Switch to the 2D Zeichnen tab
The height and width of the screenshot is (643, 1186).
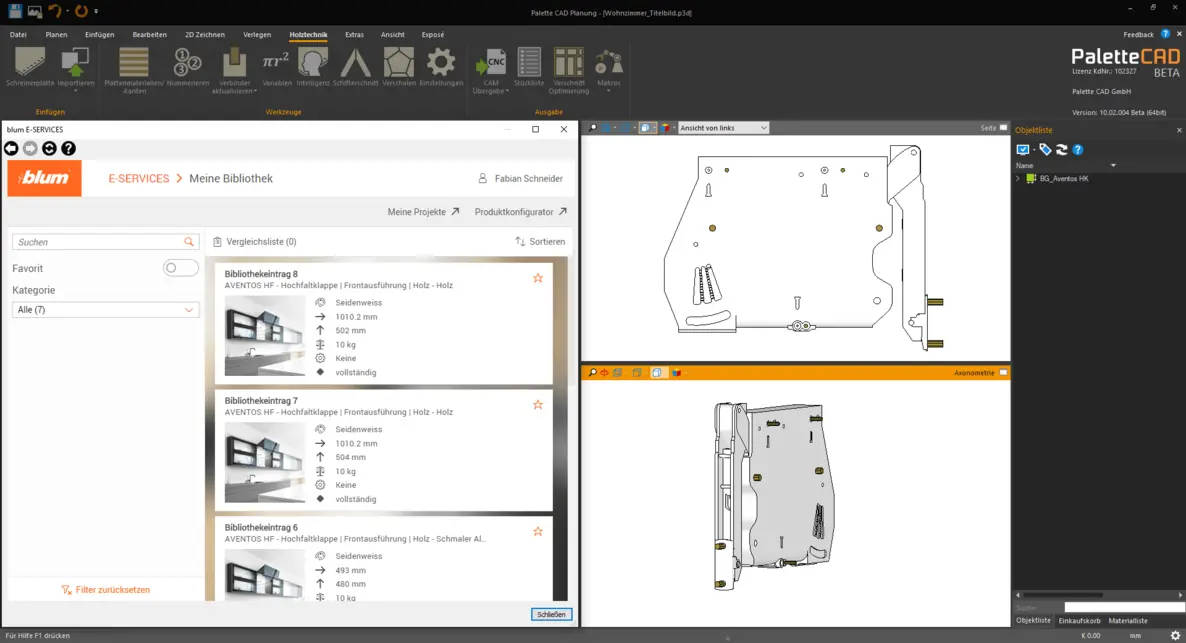tap(204, 35)
